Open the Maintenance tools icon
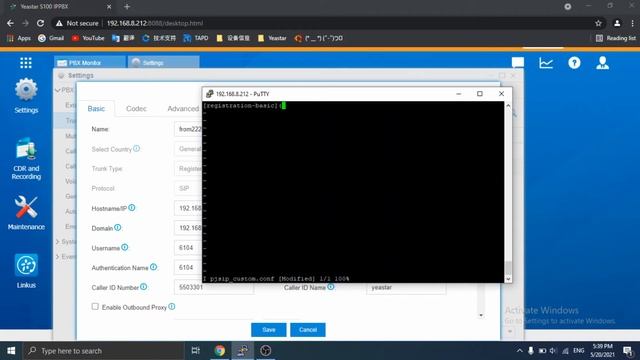 coord(26,213)
